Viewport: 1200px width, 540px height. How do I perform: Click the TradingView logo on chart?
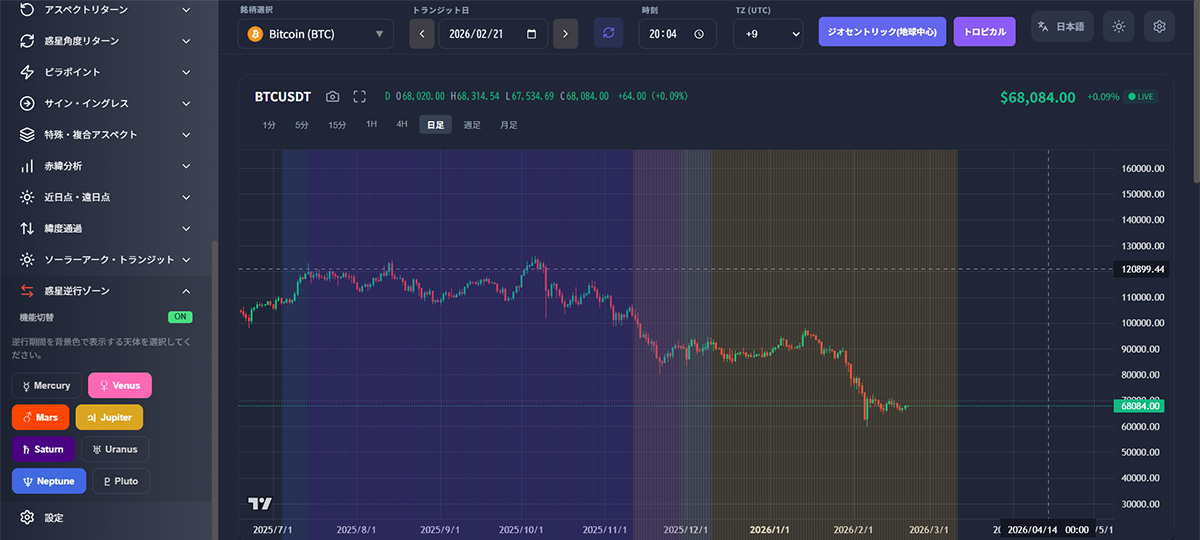(x=260, y=504)
